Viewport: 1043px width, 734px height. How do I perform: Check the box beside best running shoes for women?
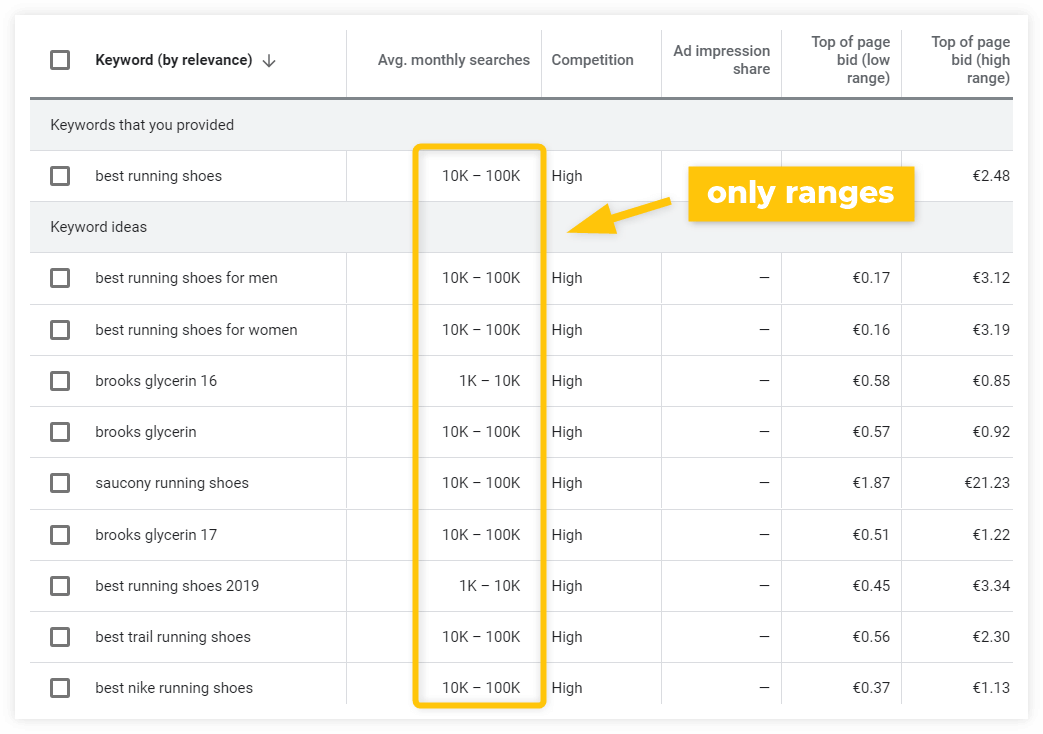(59, 329)
